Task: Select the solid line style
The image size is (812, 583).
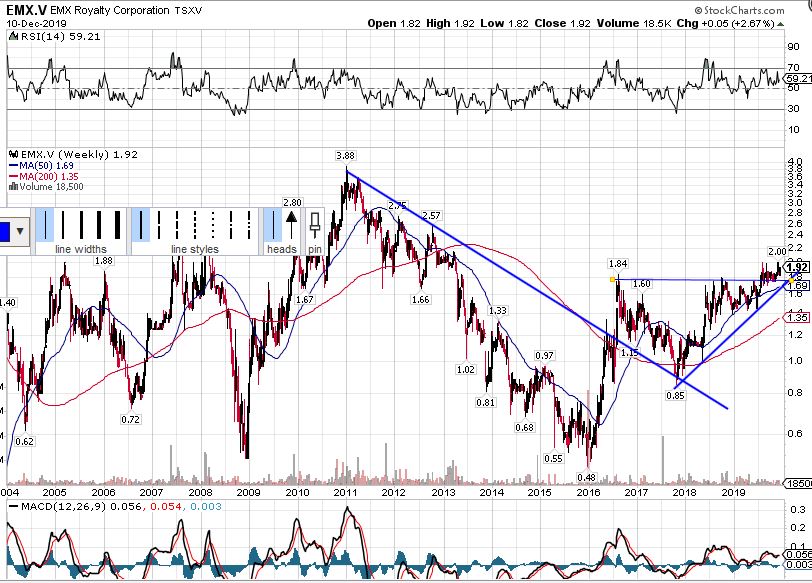Action: point(141,225)
